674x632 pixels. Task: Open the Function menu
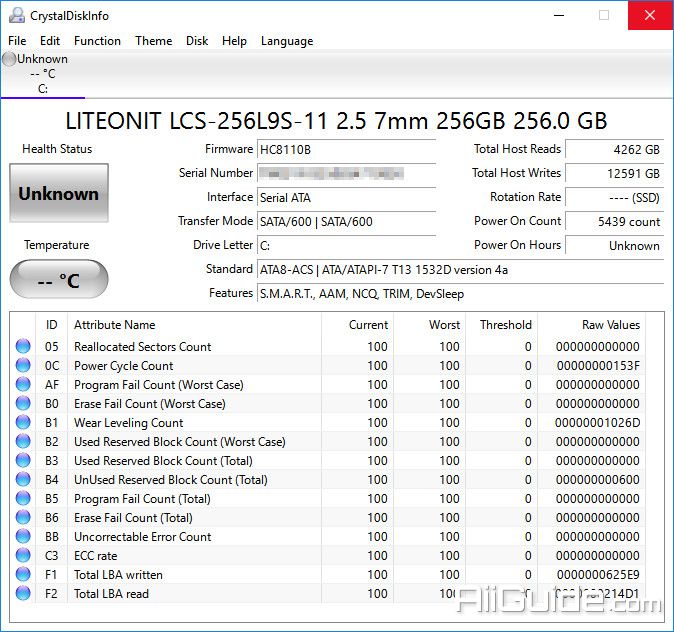point(98,41)
